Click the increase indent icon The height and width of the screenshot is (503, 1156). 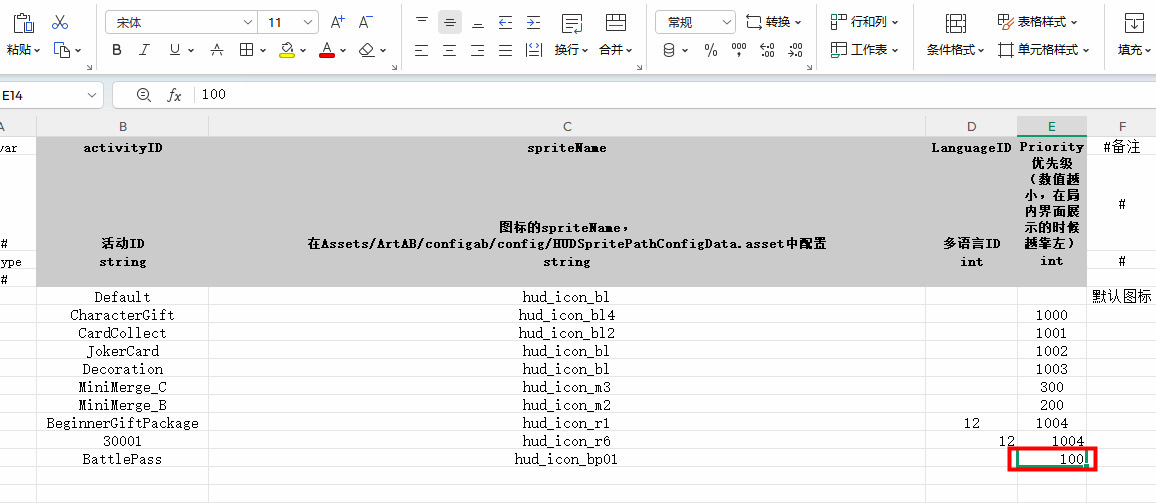pyautogui.click(x=534, y=22)
